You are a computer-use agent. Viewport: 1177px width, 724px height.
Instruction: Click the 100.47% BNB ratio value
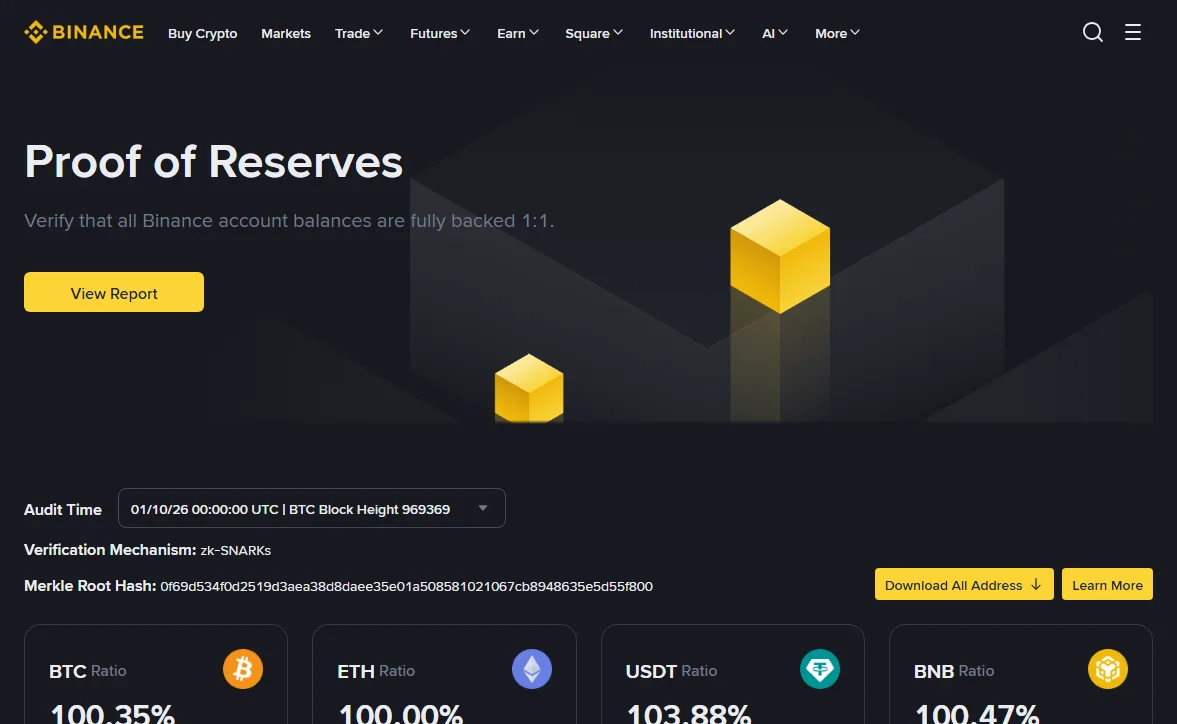977,713
